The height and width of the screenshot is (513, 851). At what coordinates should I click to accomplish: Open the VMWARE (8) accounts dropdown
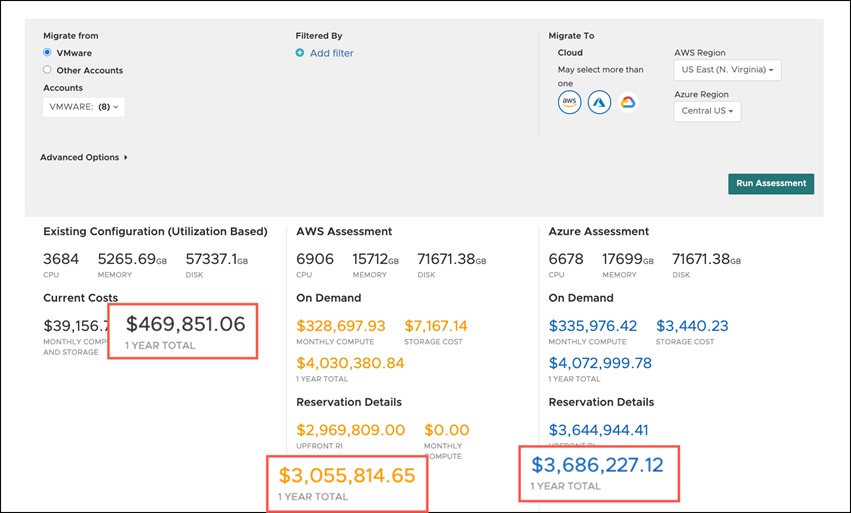pos(84,107)
